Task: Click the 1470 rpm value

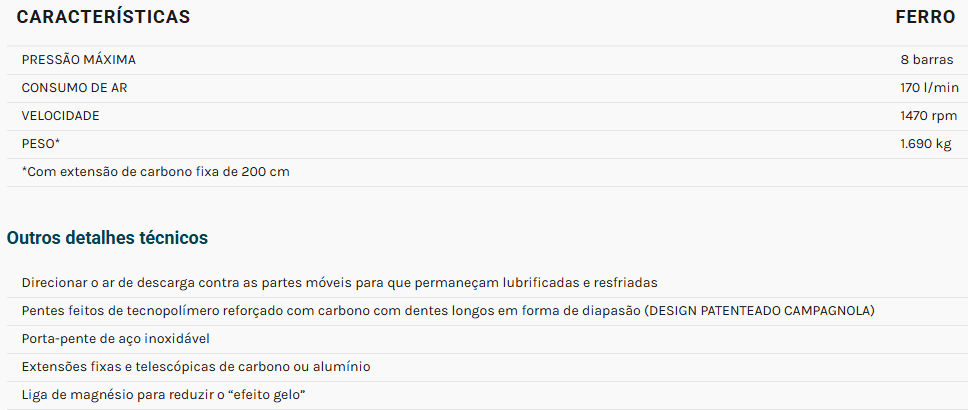Action: coord(929,115)
